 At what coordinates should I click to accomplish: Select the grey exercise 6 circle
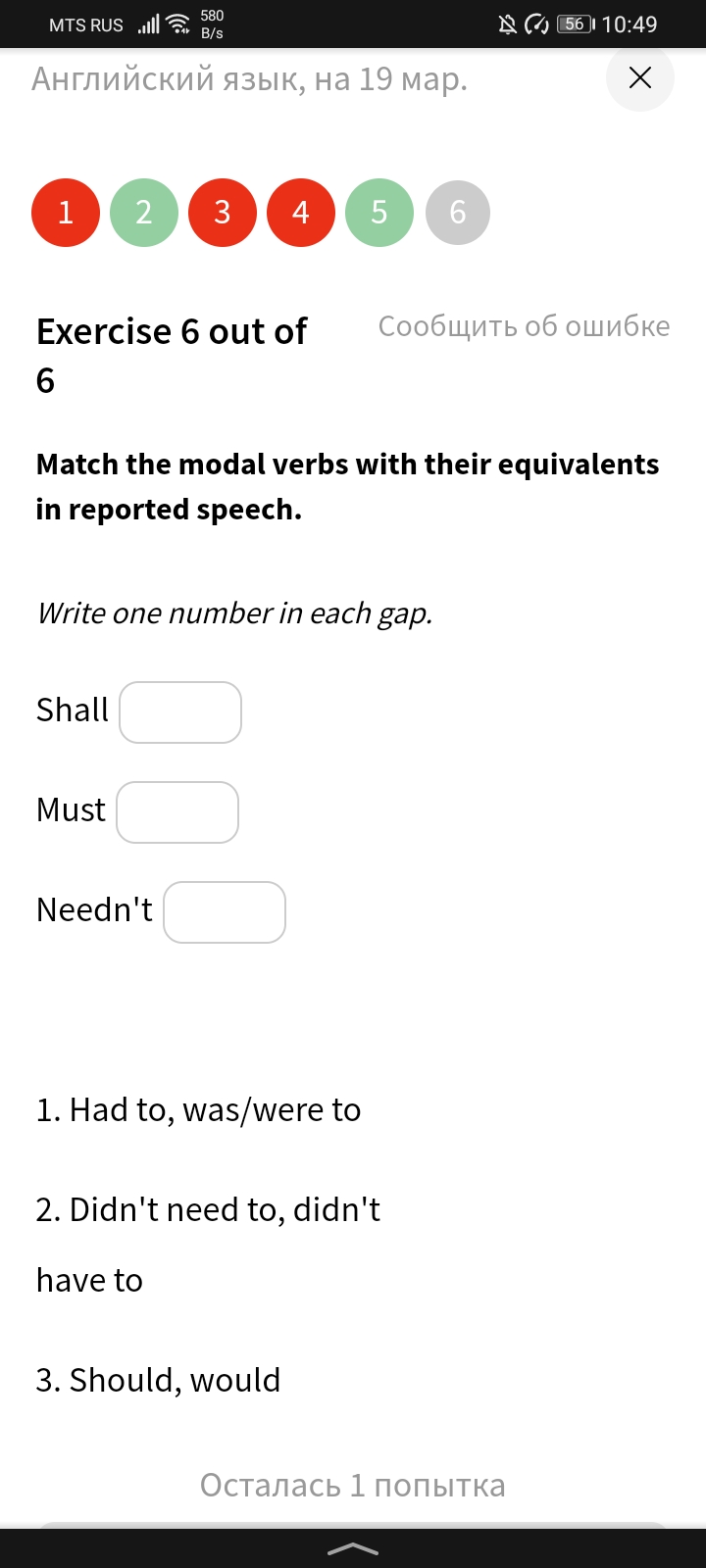(458, 213)
